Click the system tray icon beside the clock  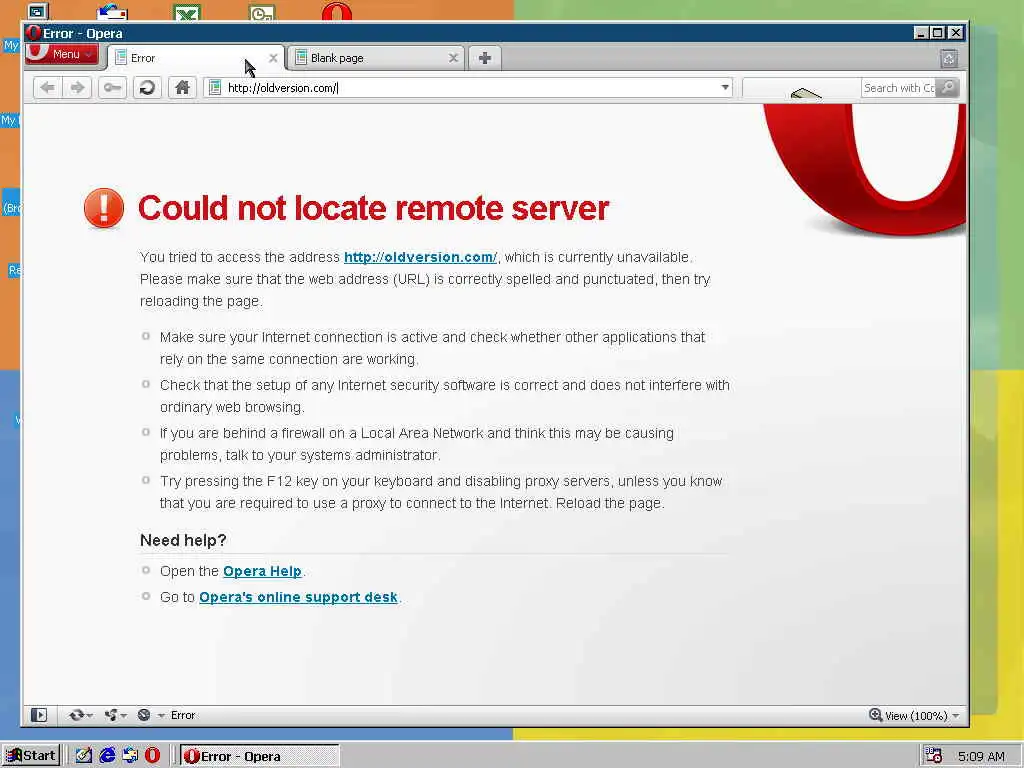934,756
